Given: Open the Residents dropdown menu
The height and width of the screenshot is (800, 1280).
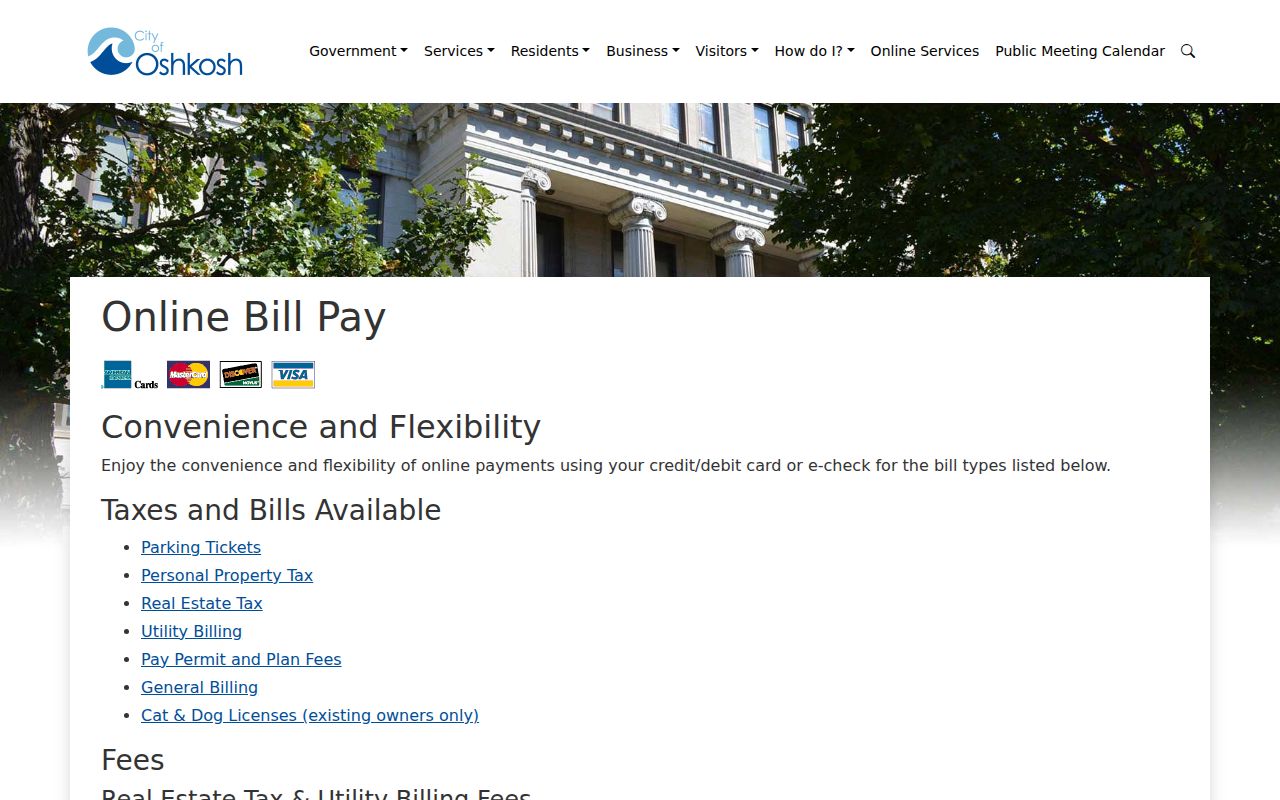Looking at the screenshot, I should [550, 51].
